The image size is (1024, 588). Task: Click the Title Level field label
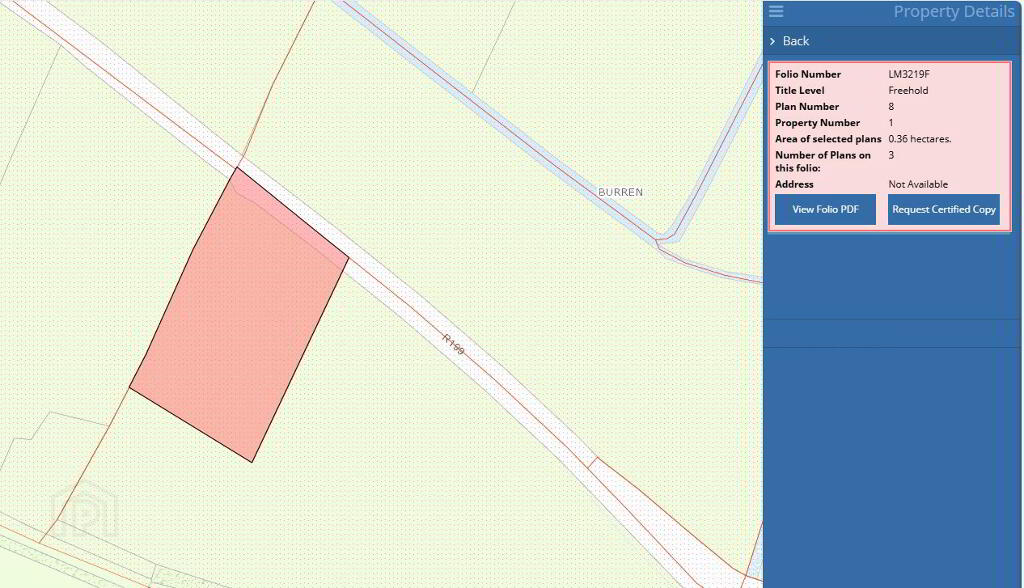click(x=799, y=91)
